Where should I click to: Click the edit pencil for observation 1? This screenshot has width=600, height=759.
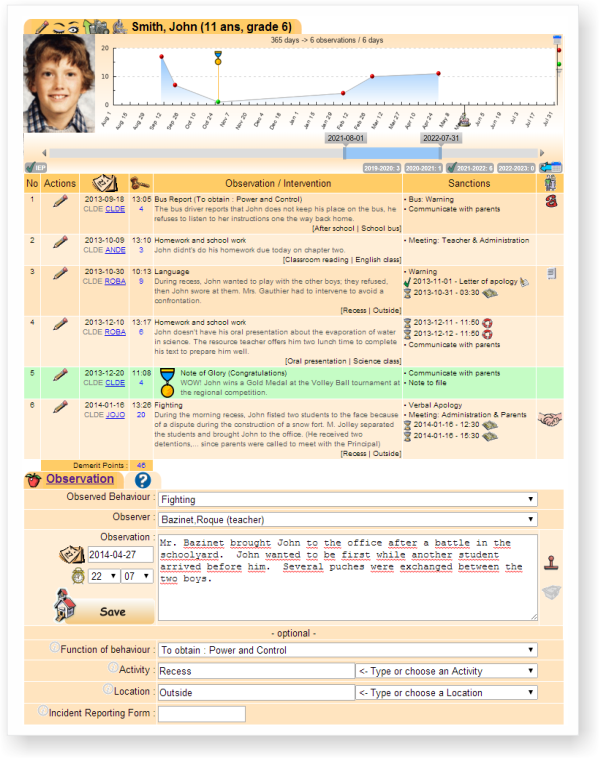tap(60, 201)
